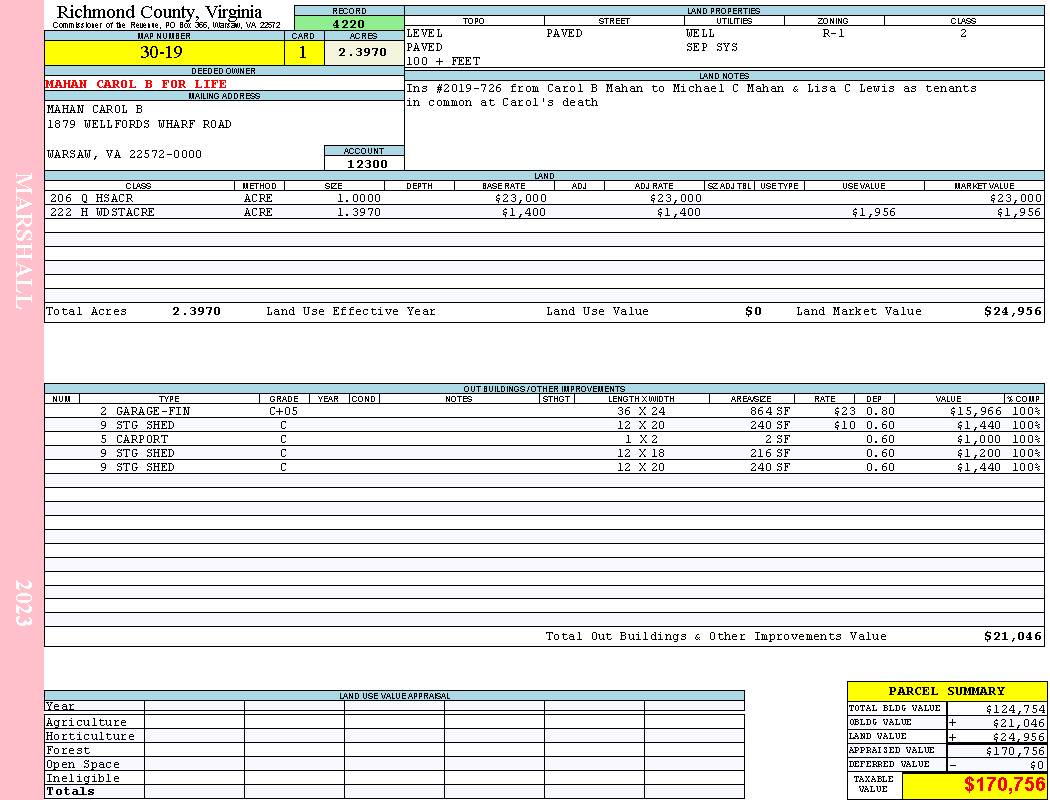Select account number 12300

tap(367, 164)
